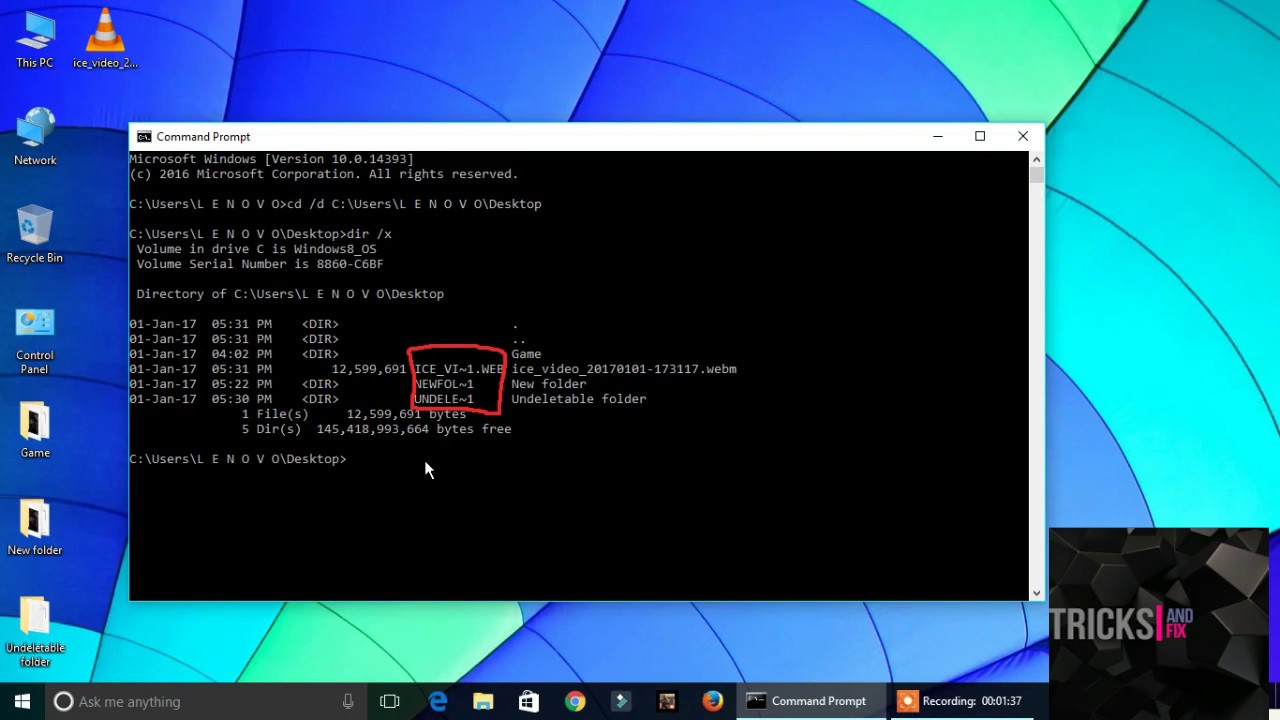This screenshot has height=720, width=1280.
Task: Click the Cortana circle icon
Action: (63, 701)
